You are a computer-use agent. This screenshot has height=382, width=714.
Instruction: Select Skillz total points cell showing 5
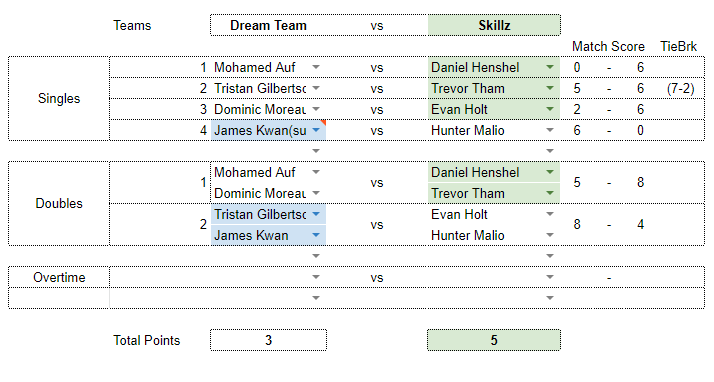494,340
